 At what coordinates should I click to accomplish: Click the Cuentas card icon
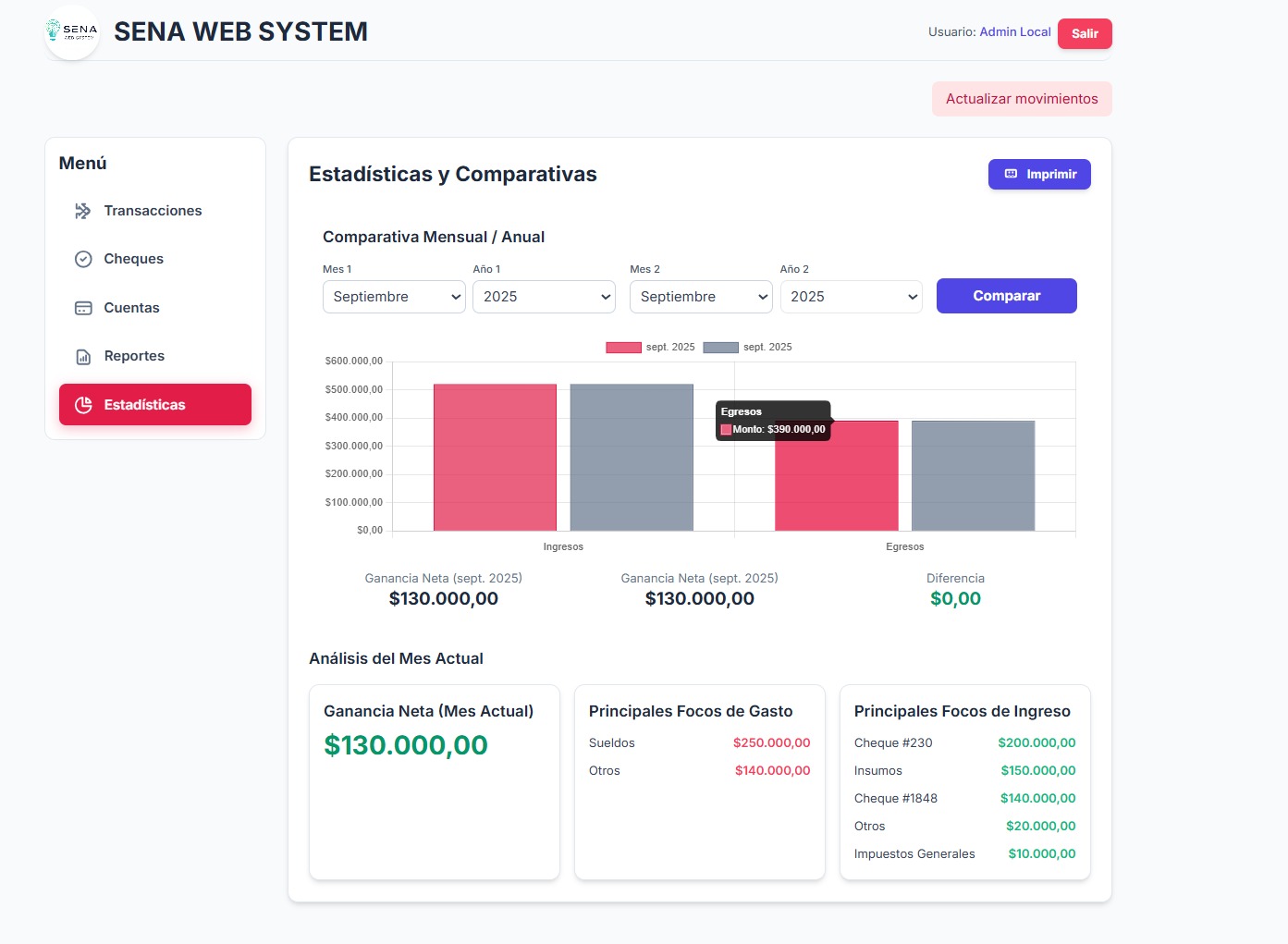tap(83, 308)
